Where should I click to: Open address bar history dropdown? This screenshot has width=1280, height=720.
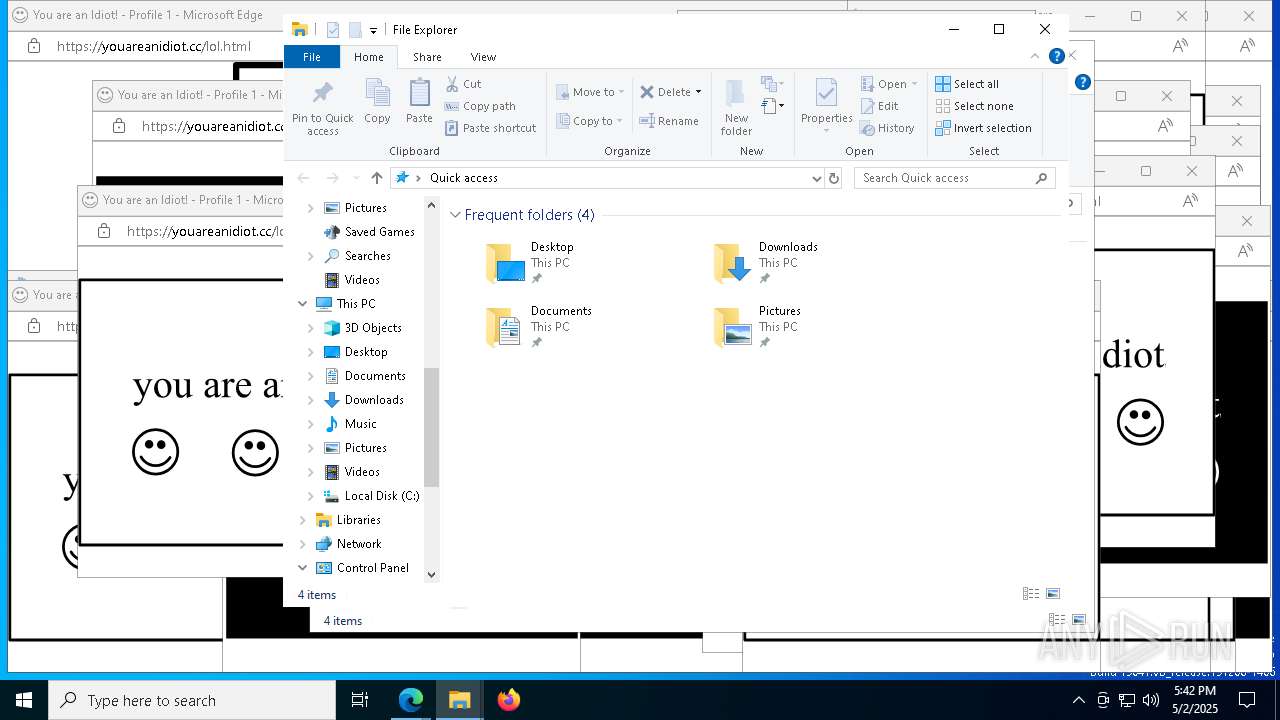pos(817,178)
